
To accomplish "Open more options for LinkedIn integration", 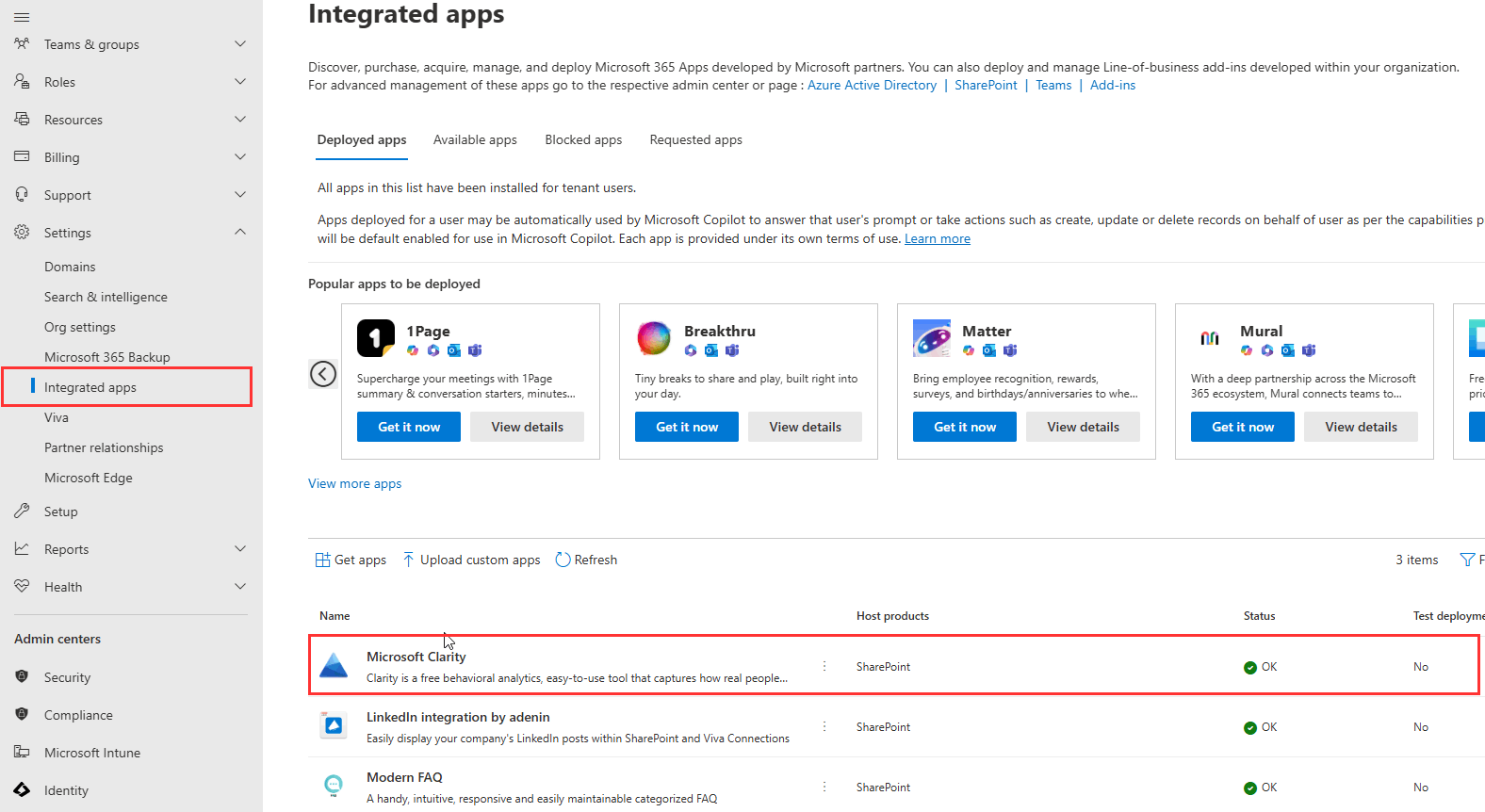I will (824, 726).
